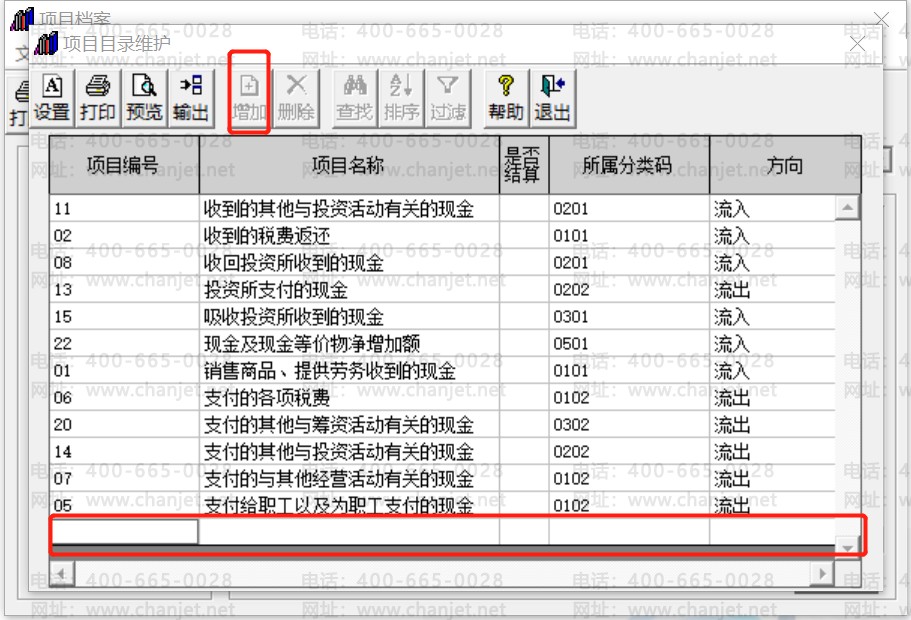Open the 过滤 (Filter) funnel icon
Screen dimensions: 911x620
click(447, 98)
